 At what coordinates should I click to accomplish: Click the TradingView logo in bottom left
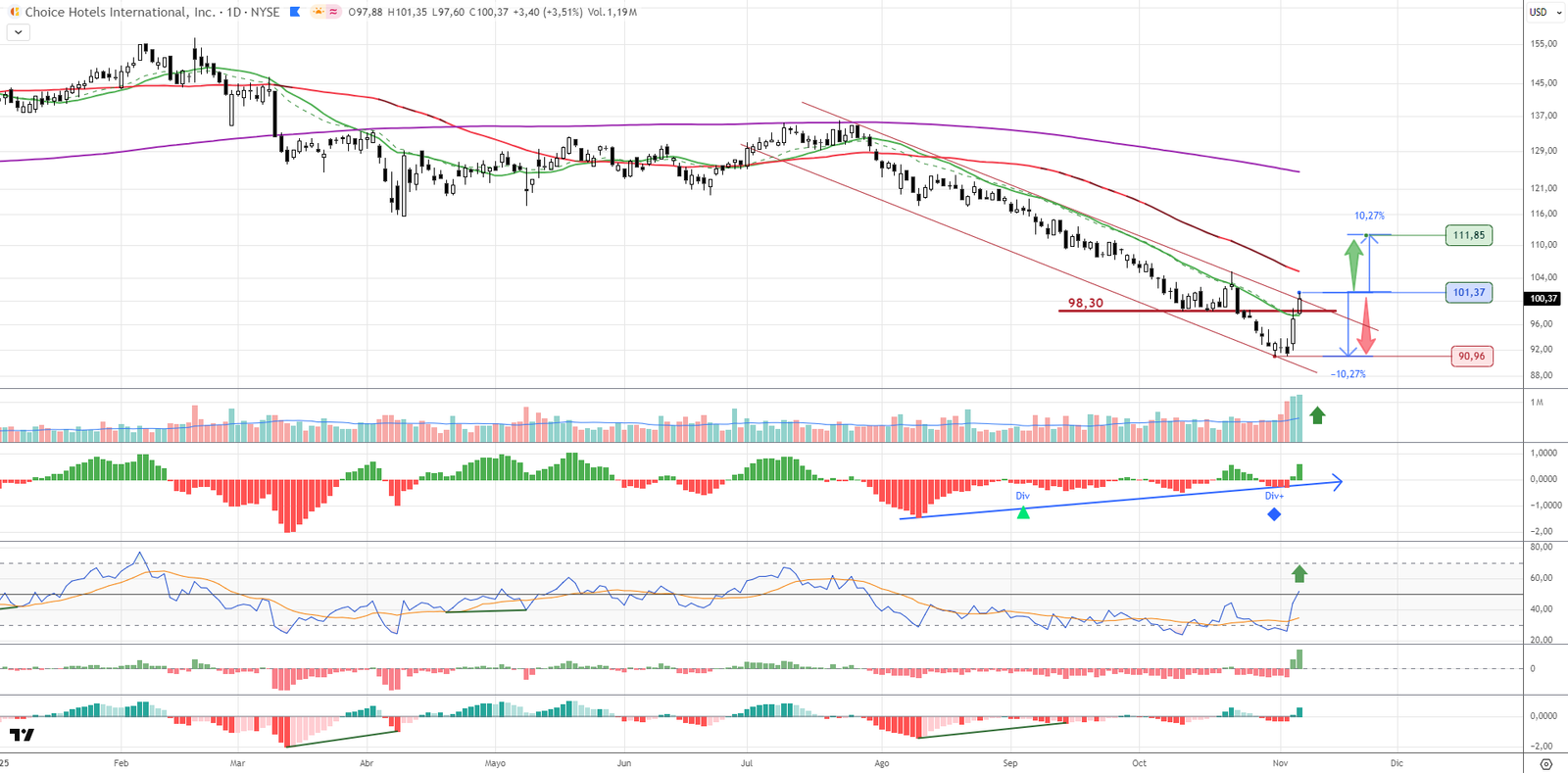[22, 734]
